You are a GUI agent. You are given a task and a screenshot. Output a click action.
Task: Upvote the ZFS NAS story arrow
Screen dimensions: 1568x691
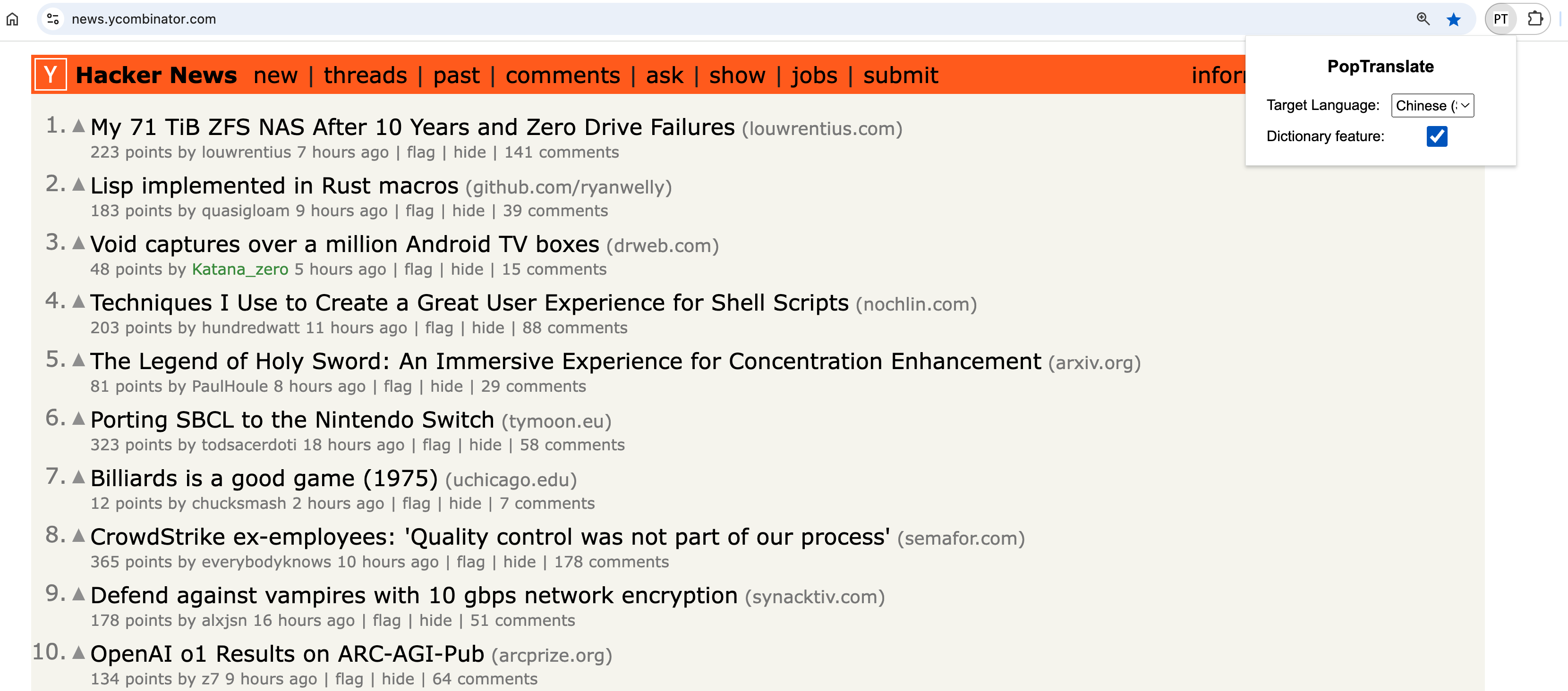(78, 126)
